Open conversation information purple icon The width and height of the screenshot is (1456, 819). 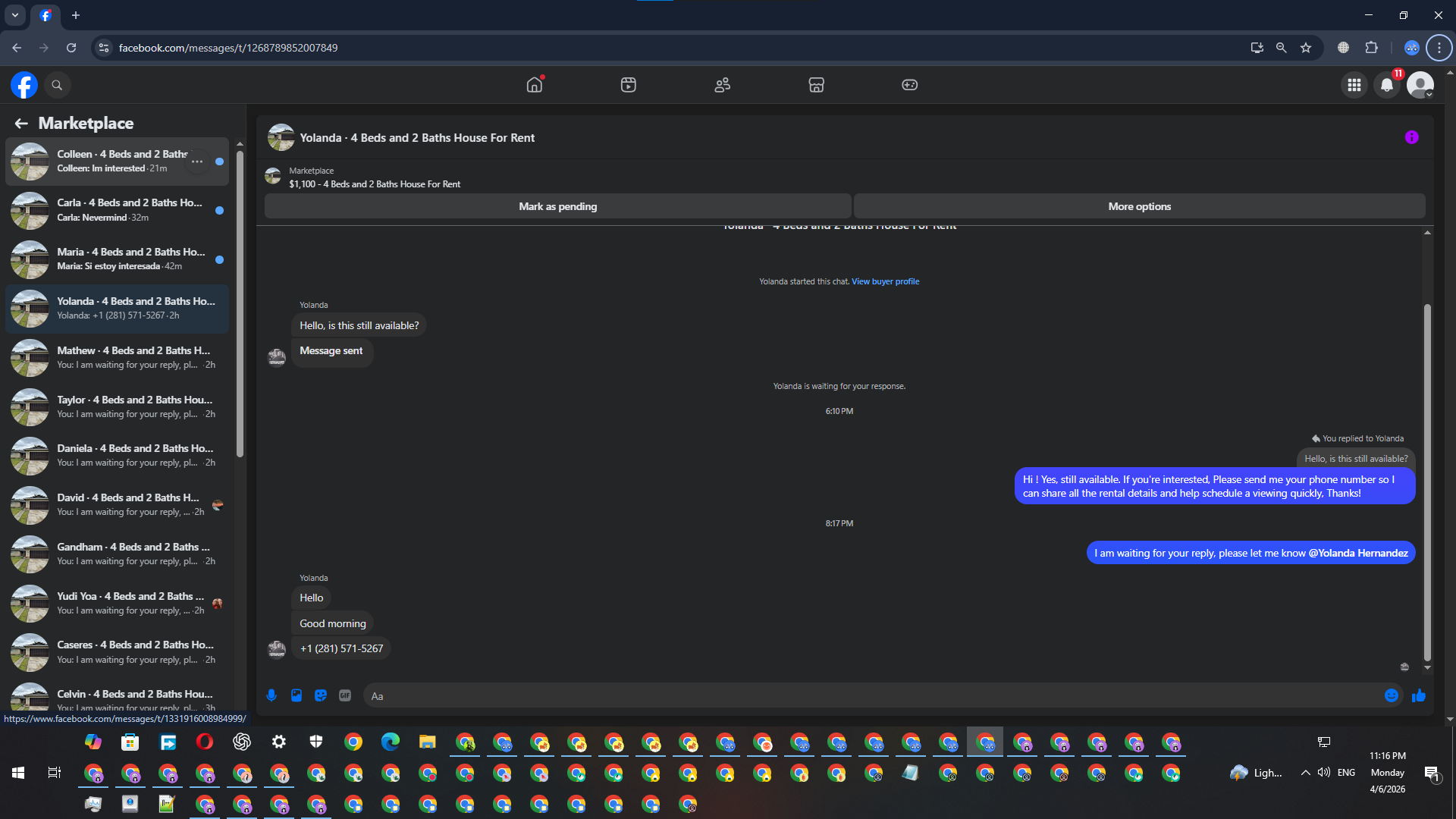click(x=1412, y=137)
